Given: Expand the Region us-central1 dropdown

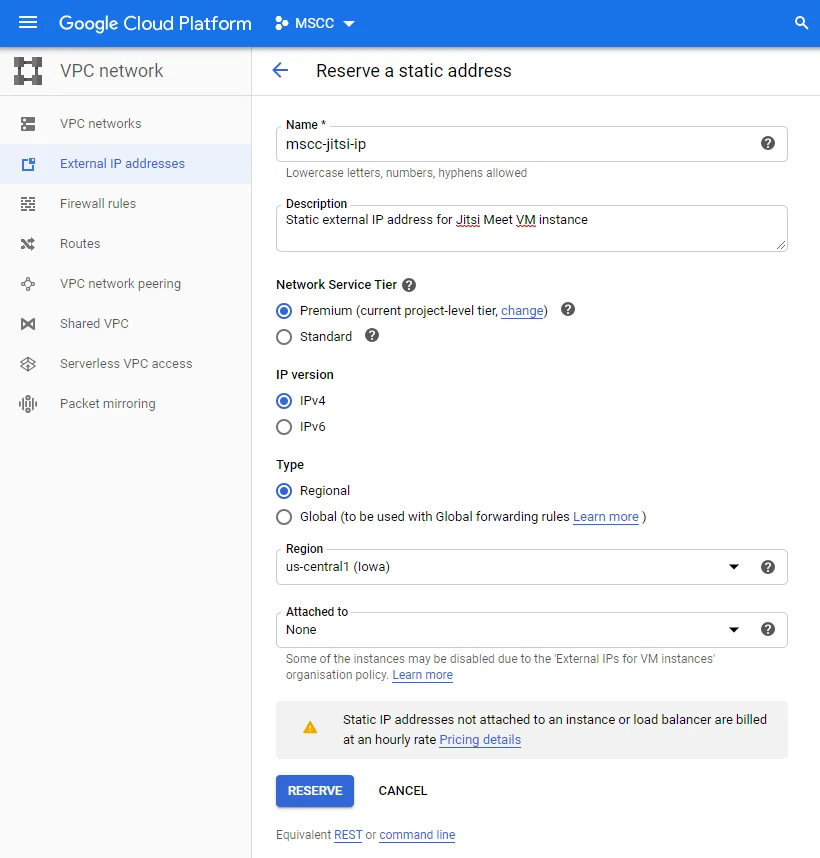Looking at the screenshot, I should pyautogui.click(x=734, y=567).
